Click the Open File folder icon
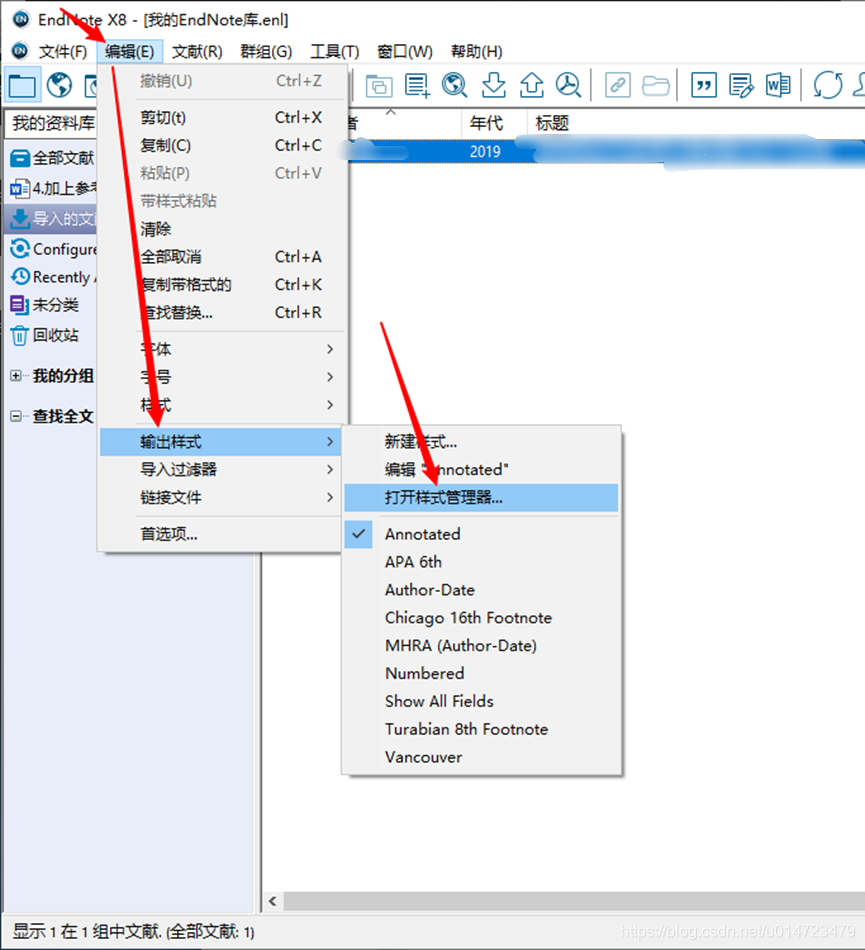 point(655,86)
